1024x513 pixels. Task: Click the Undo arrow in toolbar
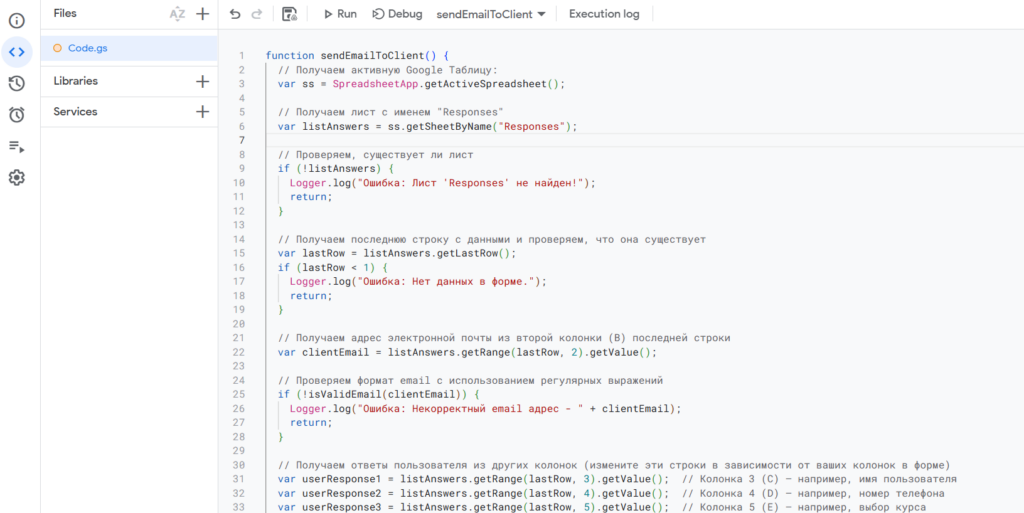pos(235,14)
